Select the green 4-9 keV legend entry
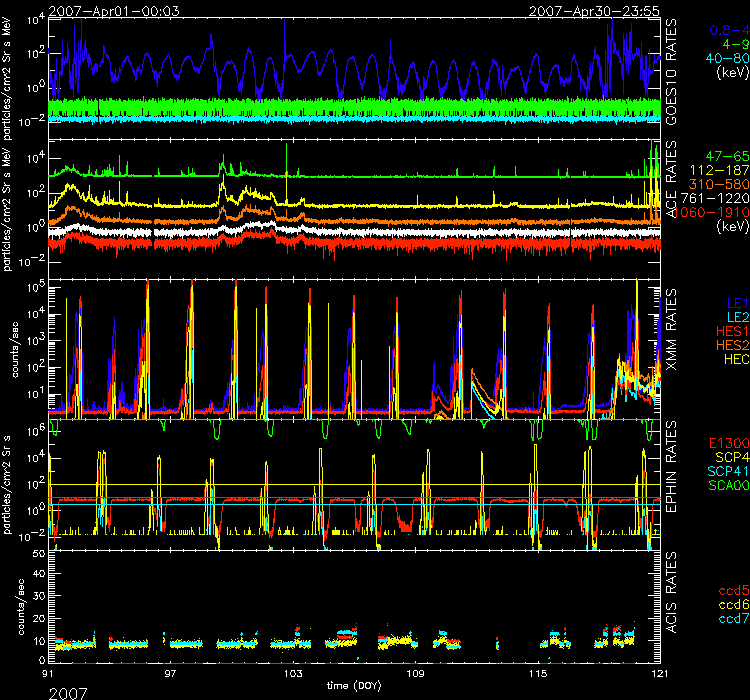750x700 pixels. [x=726, y=44]
